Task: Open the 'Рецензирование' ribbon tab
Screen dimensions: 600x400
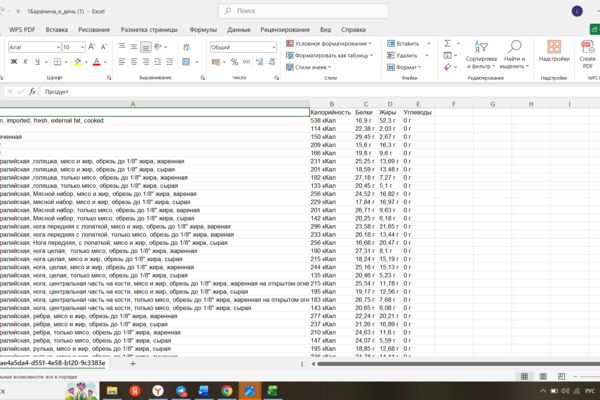Action: (285, 29)
